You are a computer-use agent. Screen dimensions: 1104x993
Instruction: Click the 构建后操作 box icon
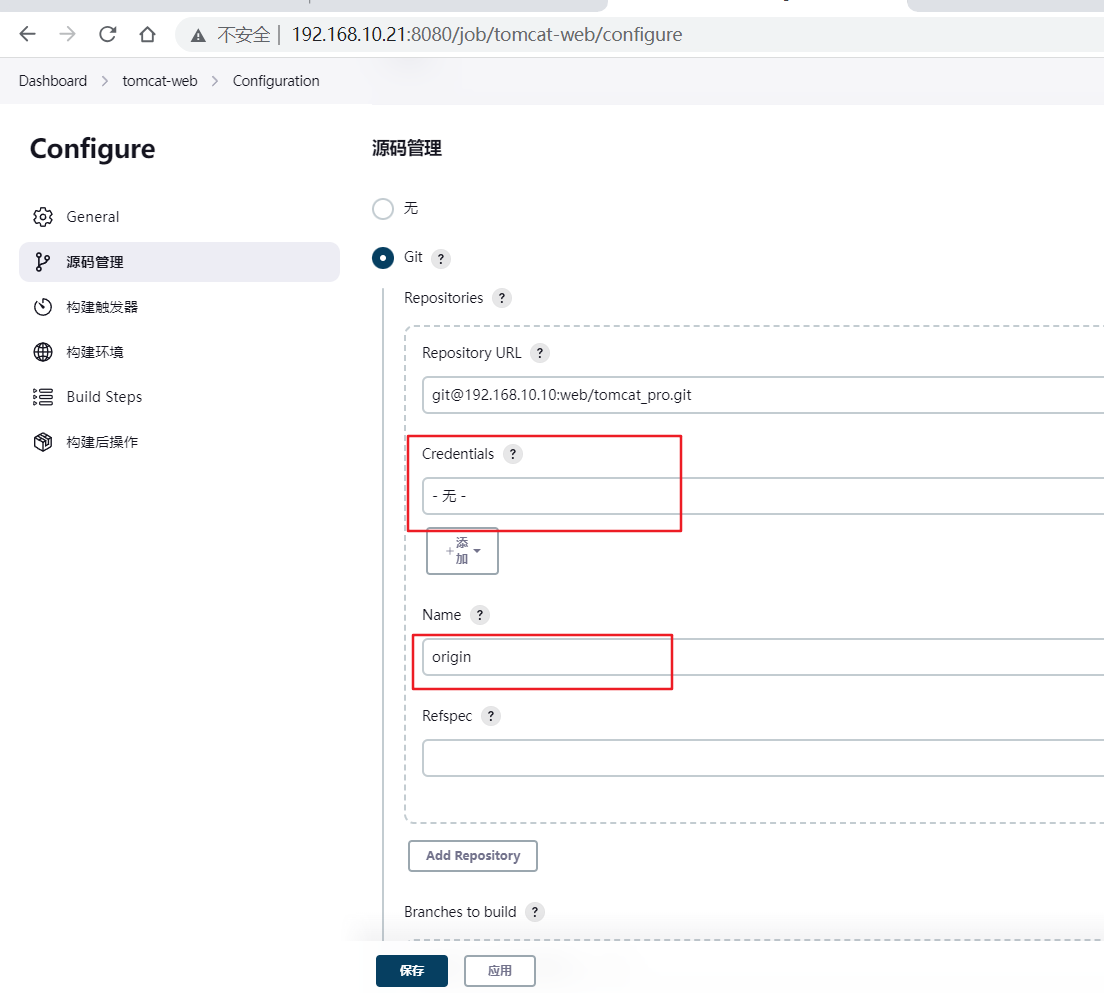pos(43,442)
